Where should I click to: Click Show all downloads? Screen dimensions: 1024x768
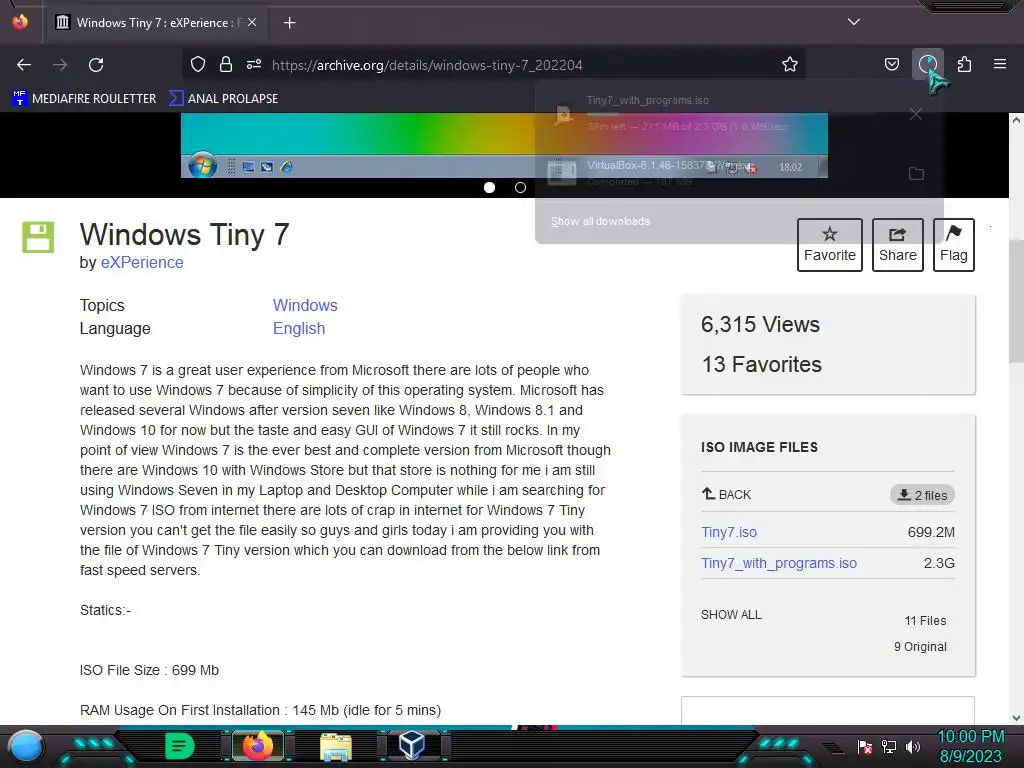click(600, 221)
